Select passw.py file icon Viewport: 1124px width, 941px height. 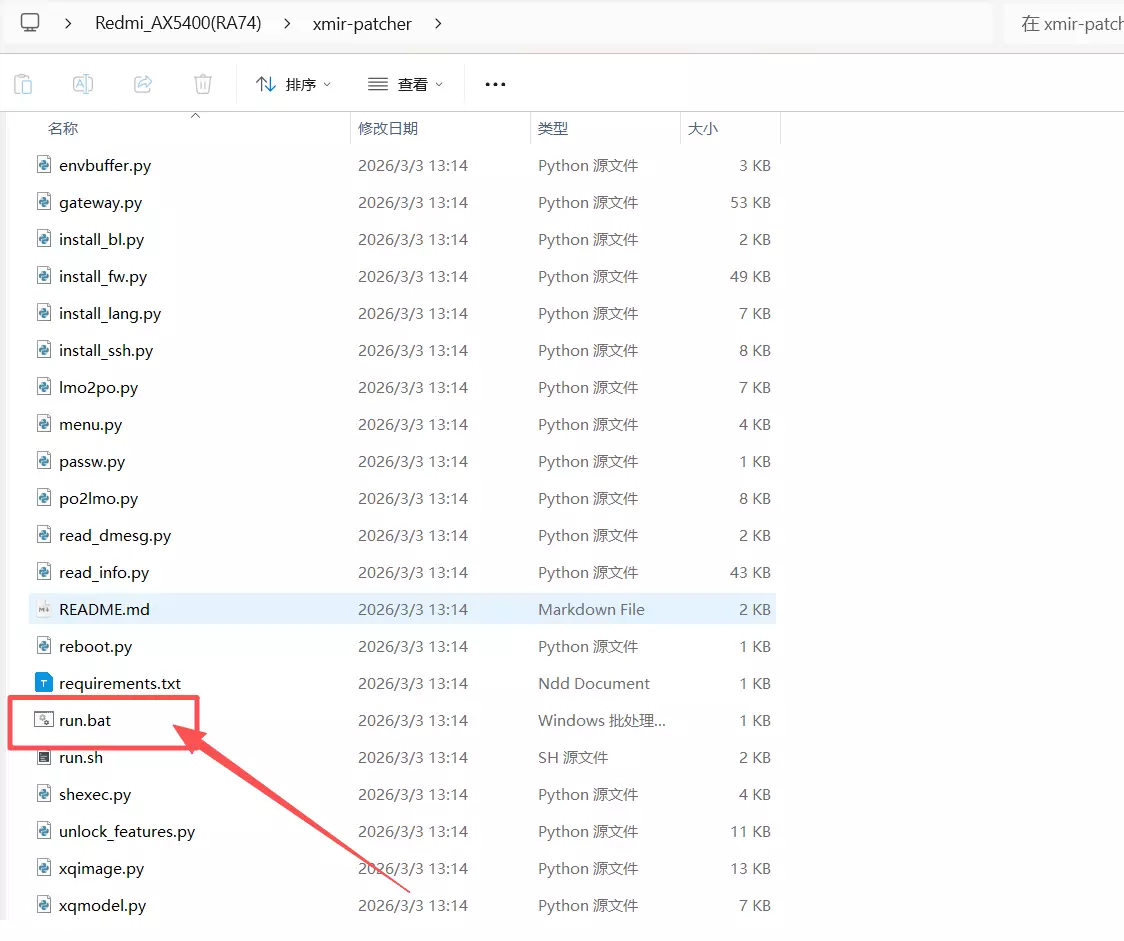tap(44, 461)
